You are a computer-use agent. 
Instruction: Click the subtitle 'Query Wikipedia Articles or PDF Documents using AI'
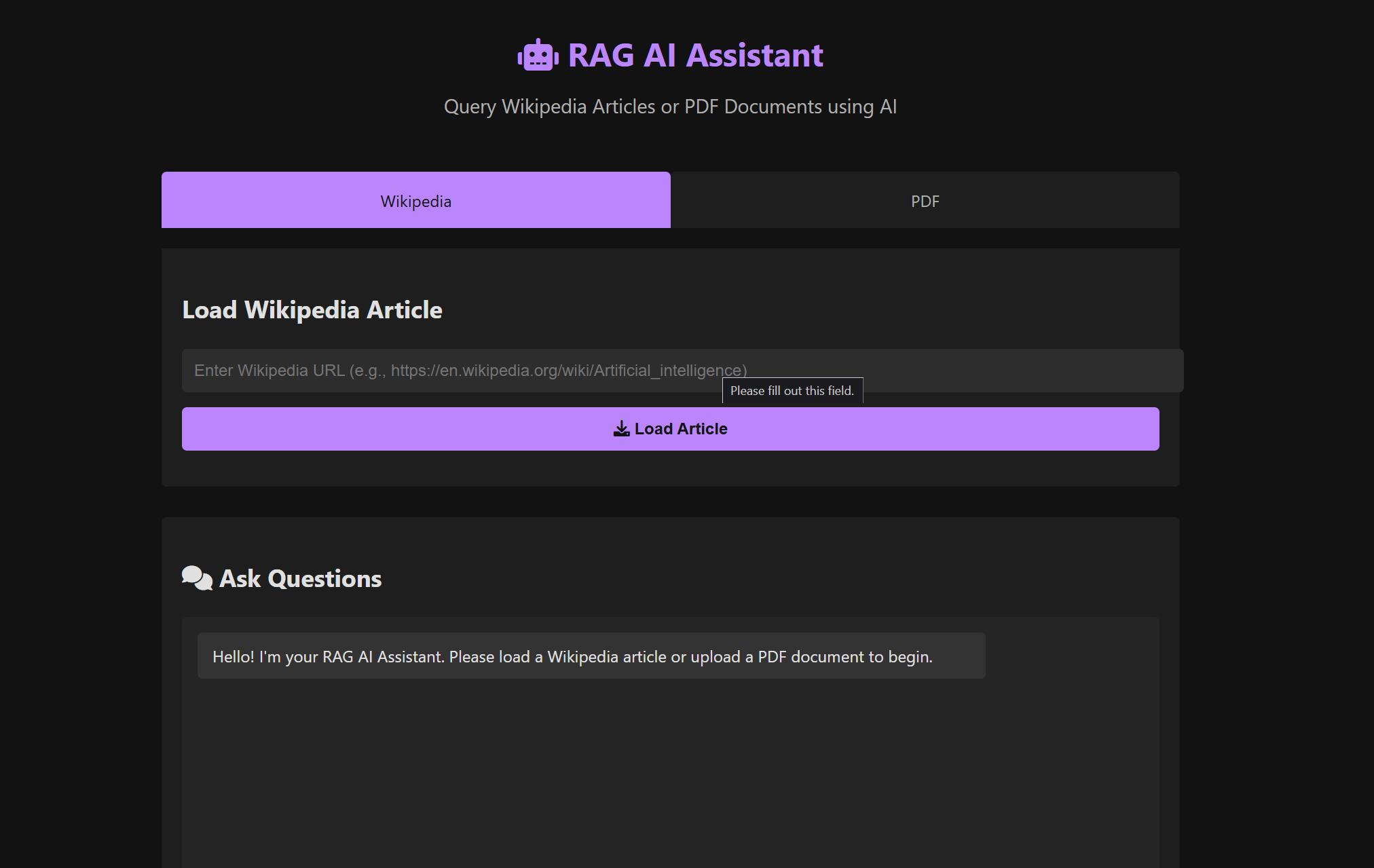coord(671,107)
